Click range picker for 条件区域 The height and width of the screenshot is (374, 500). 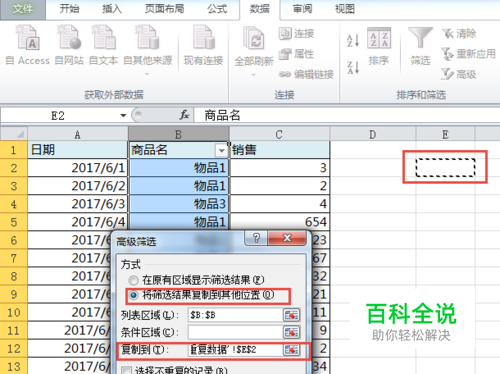point(291,332)
